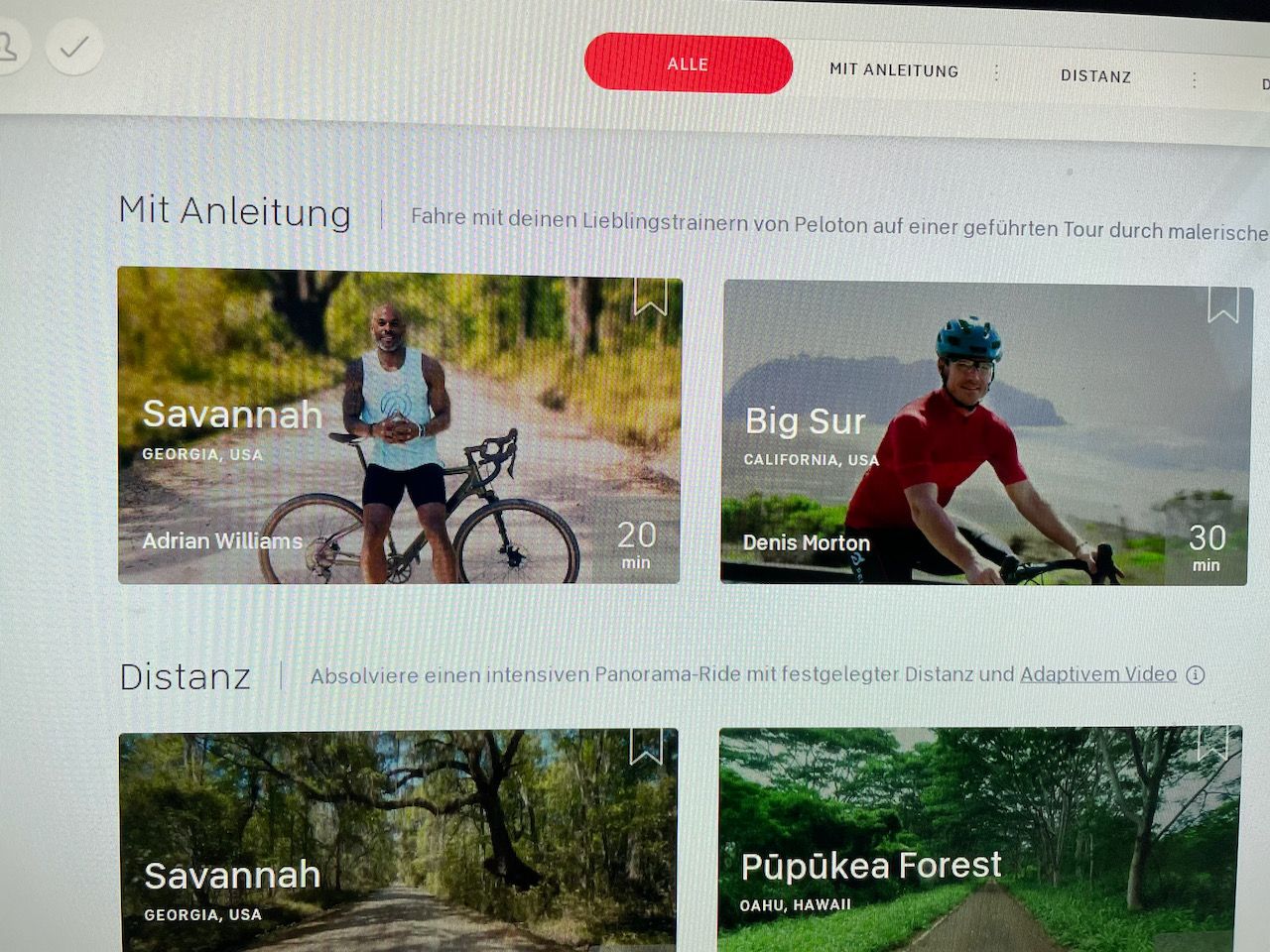Open the Savannah distance ride card
Viewport: 1270px width, 952px height.
click(399, 841)
